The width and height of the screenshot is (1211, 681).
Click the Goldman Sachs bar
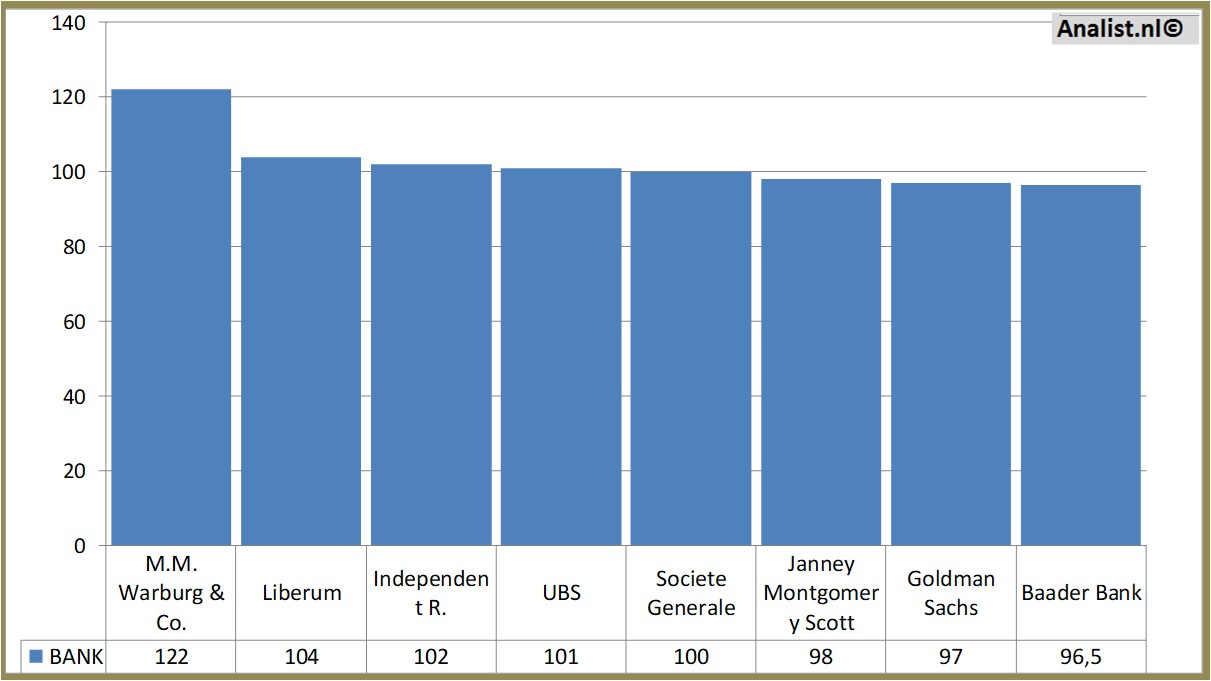tap(951, 364)
